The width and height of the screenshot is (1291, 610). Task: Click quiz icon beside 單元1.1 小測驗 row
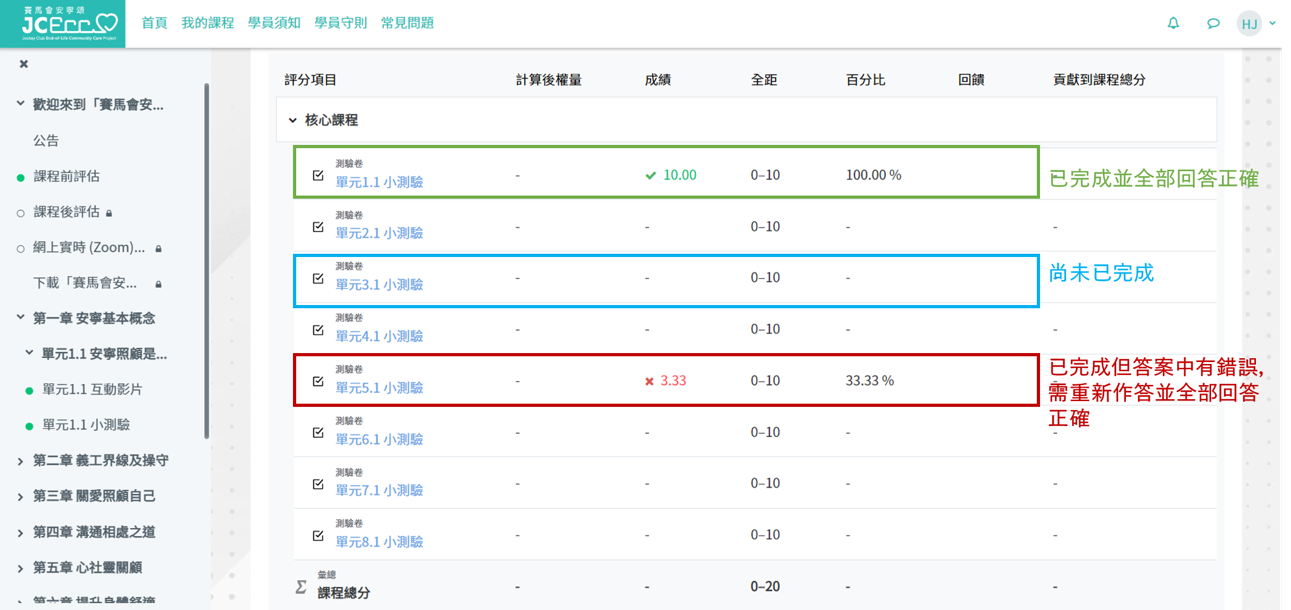(x=318, y=175)
